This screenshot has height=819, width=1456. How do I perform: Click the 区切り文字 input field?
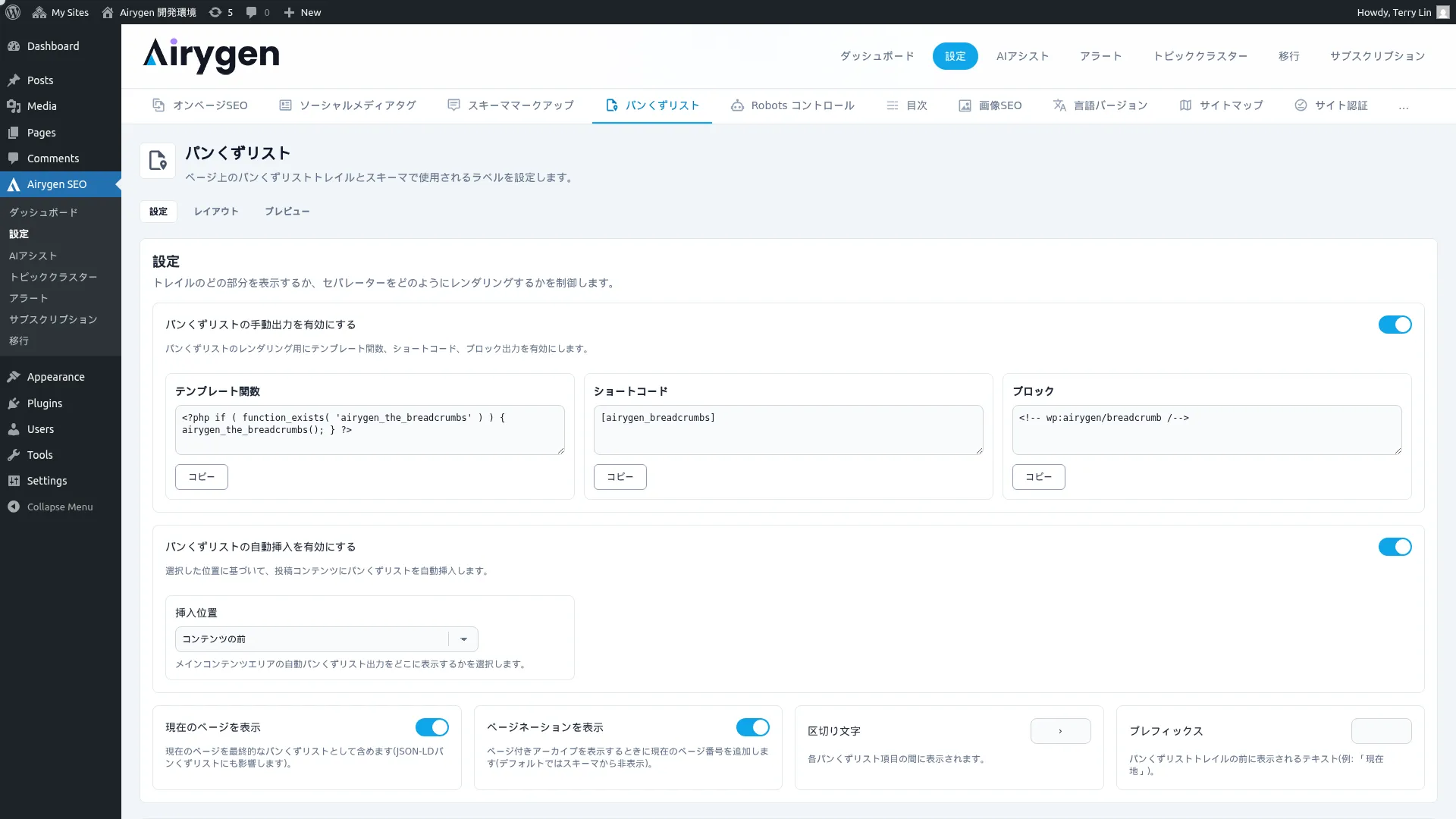[1061, 731]
